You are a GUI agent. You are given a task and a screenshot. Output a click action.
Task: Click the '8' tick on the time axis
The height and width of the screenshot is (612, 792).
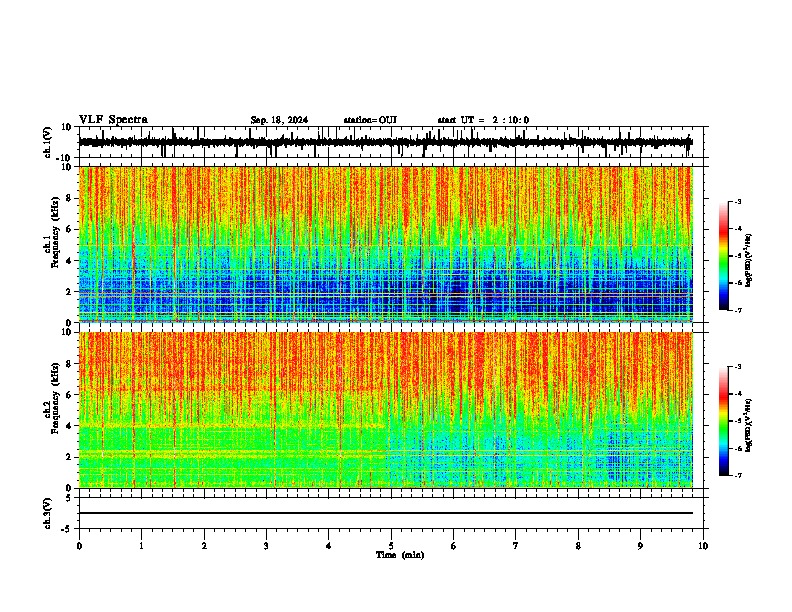coord(578,546)
